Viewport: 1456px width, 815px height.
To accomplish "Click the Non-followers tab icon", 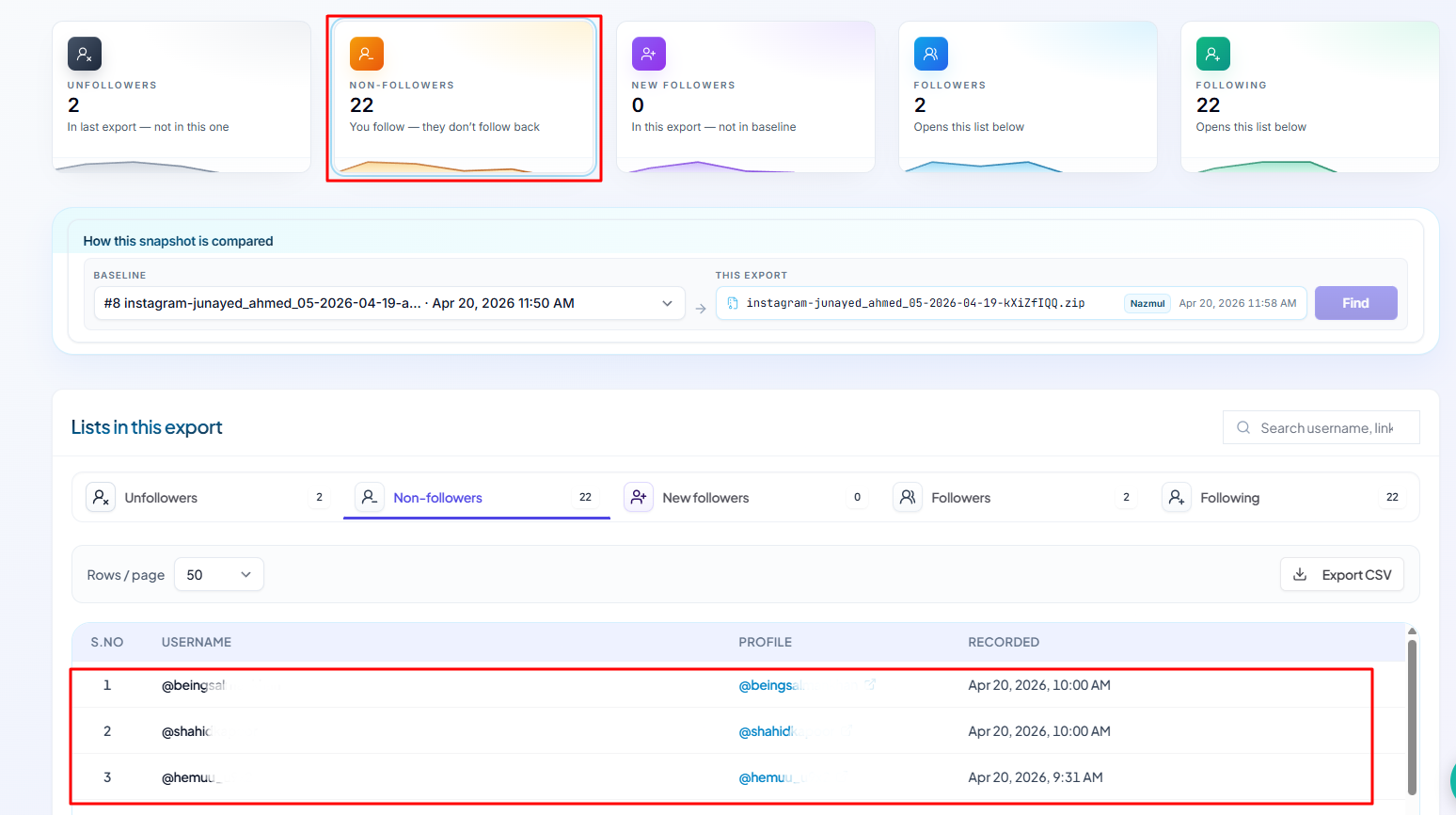I will [370, 497].
